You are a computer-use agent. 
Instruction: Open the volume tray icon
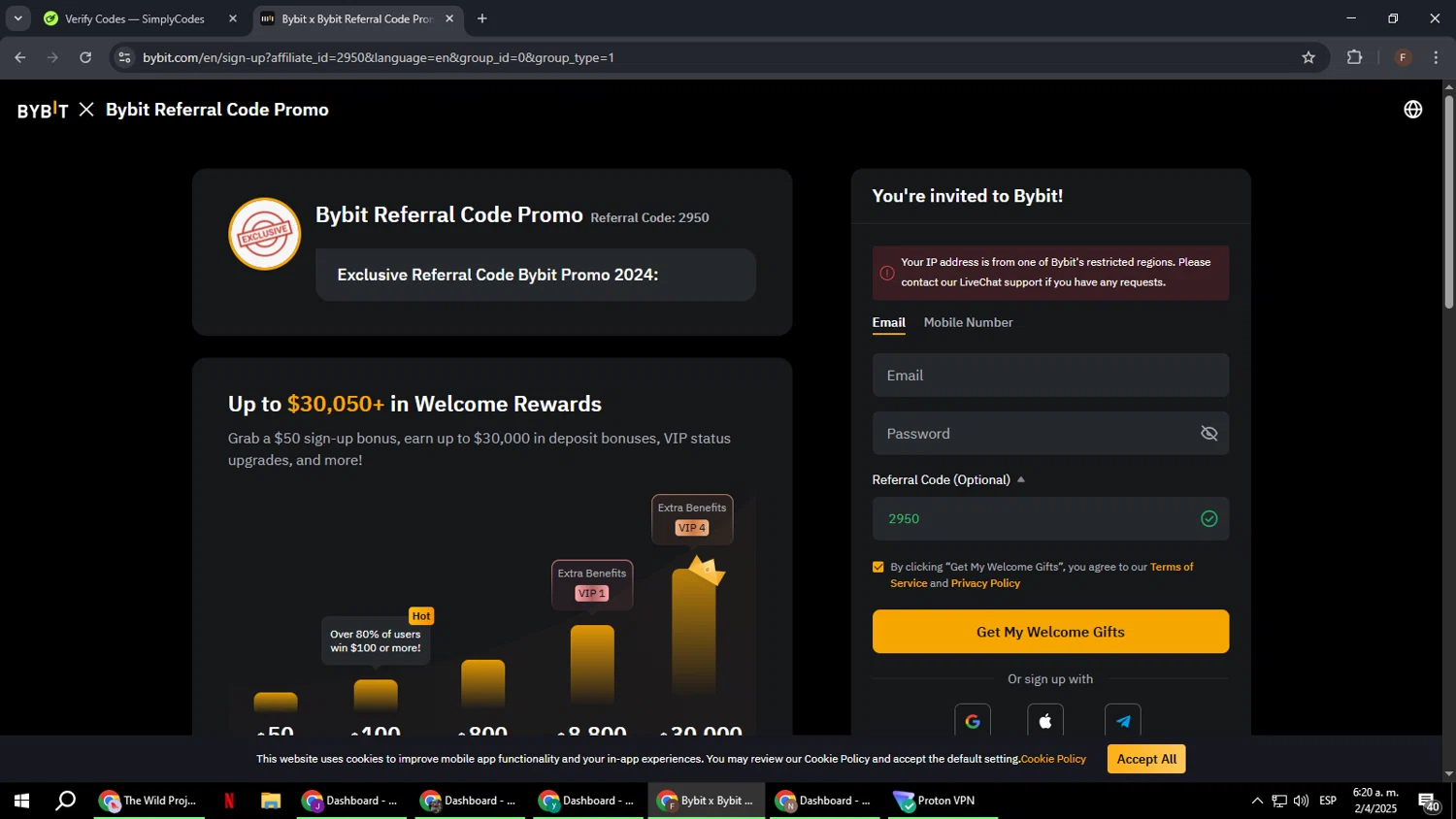click(x=1301, y=801)
